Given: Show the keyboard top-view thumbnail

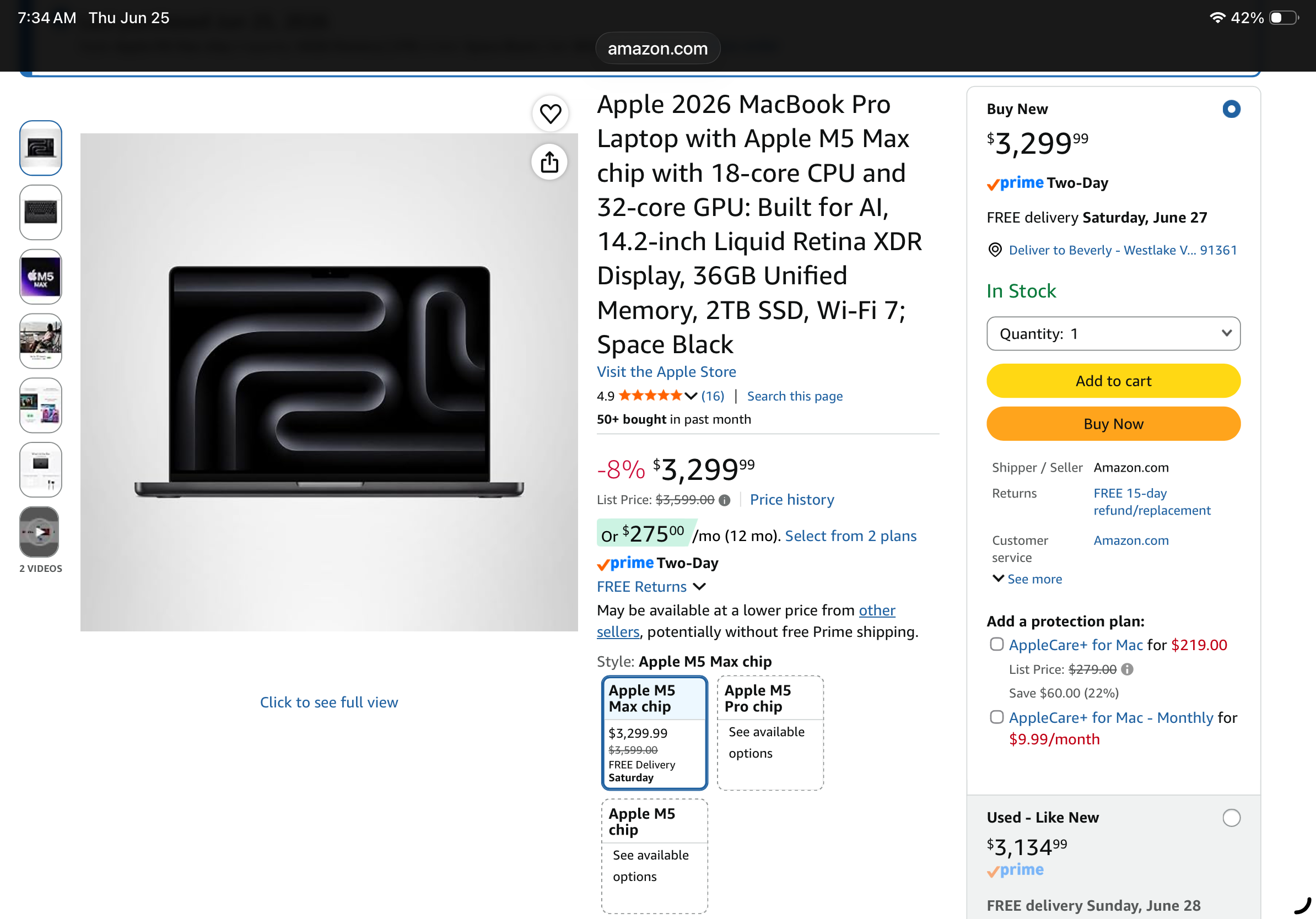Looking at the screenshot, I should pos(40,212).
